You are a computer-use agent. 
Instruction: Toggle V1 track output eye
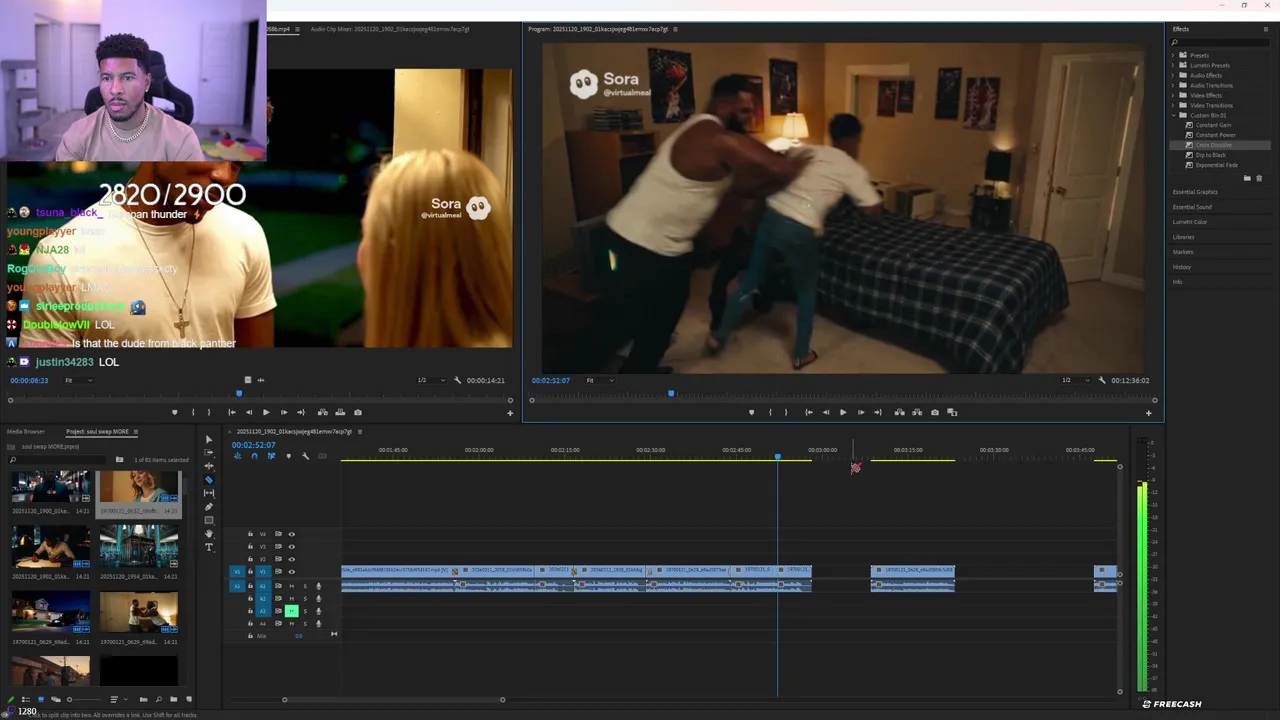292,572
